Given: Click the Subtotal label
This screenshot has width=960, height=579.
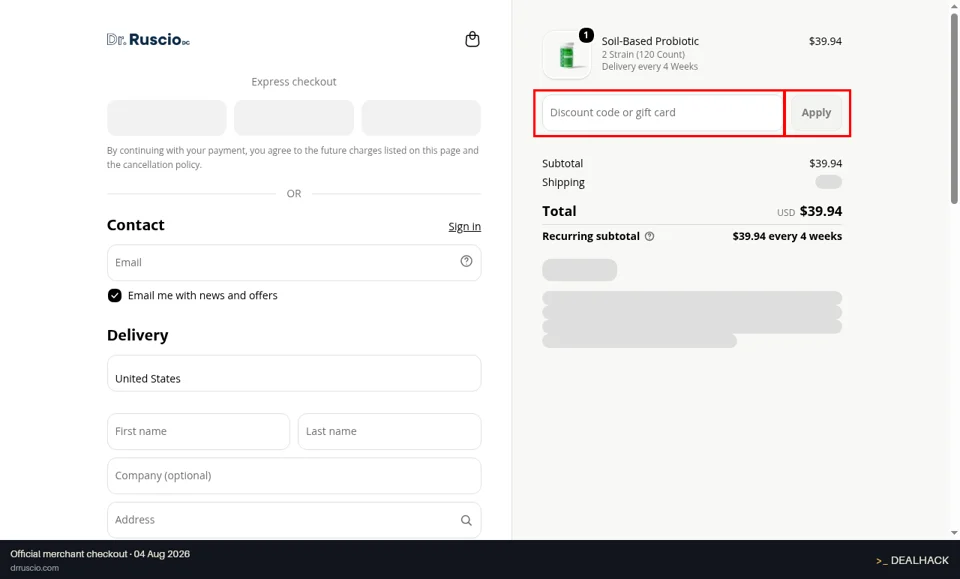Looking at the screenshot, I should 562,163.
